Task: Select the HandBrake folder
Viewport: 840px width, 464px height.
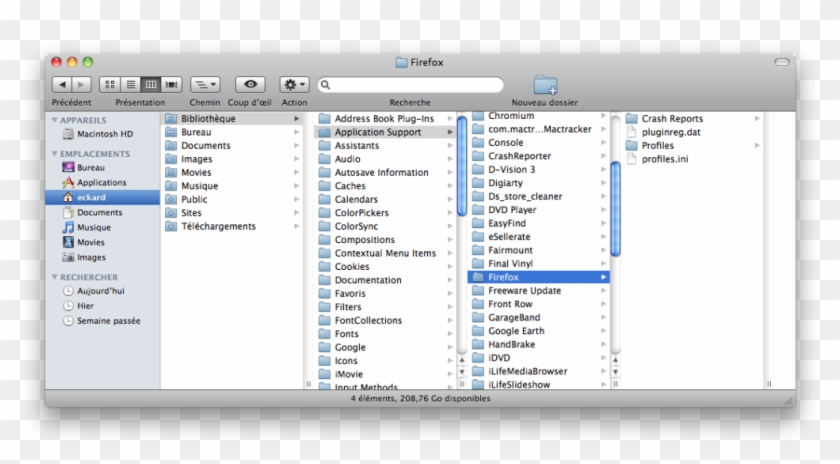Action: [x=538, y=344]
